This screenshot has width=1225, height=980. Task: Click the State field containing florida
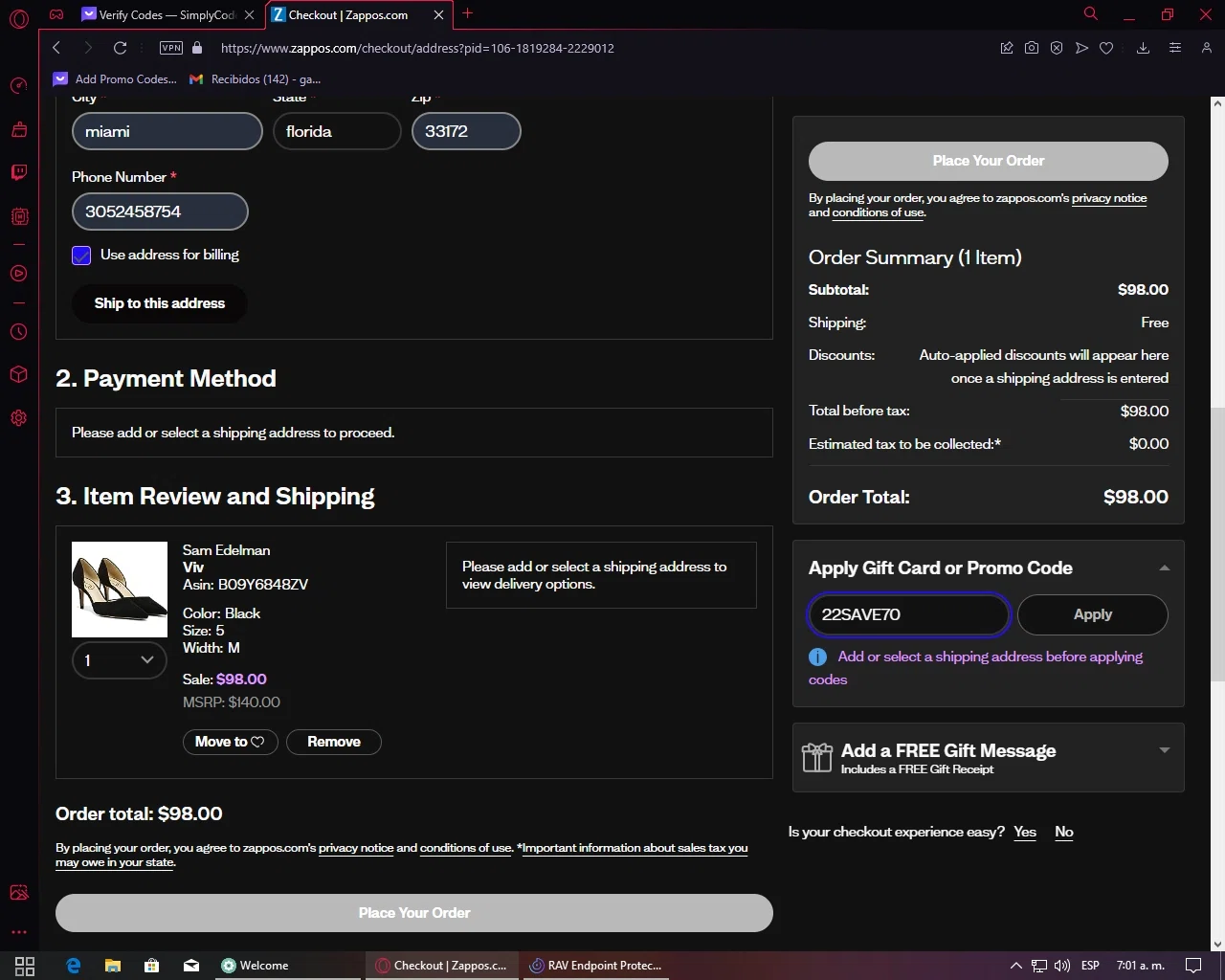337,131
